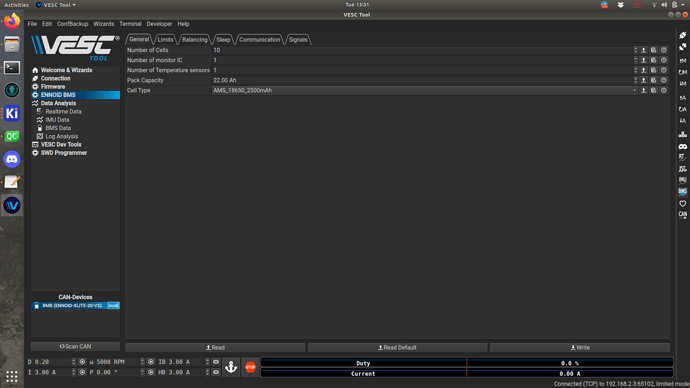Toggle RT realtime data streaming icon

pyautogui.click(x=683, y=157)
